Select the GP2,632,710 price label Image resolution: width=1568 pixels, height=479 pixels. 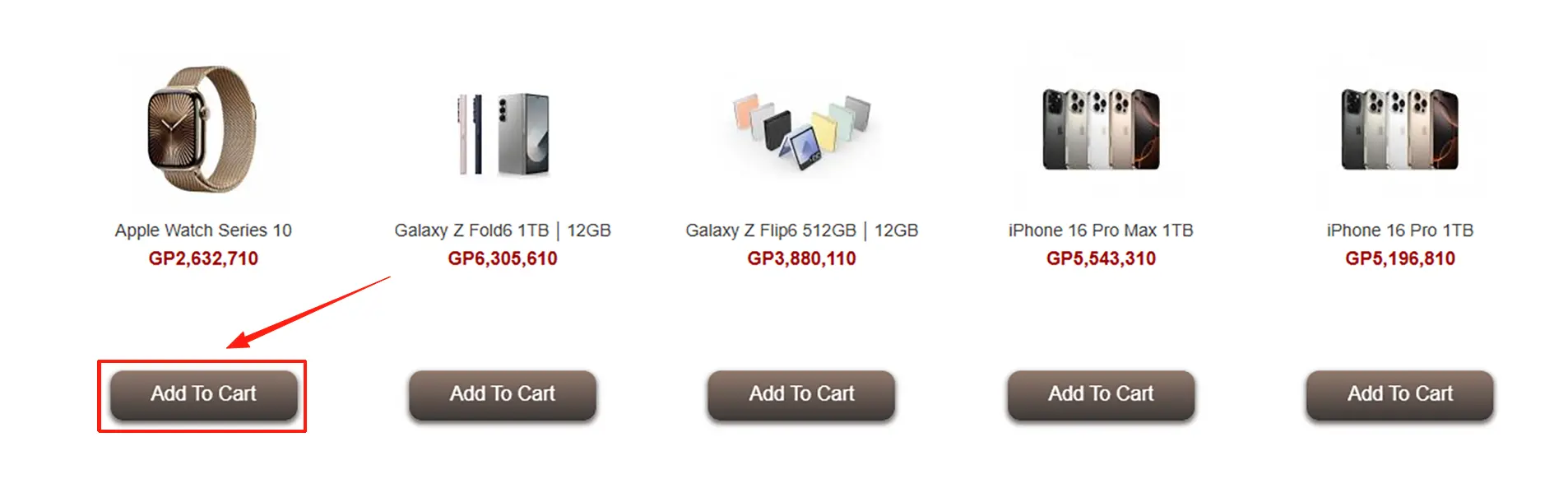click(x=203, y=258)
